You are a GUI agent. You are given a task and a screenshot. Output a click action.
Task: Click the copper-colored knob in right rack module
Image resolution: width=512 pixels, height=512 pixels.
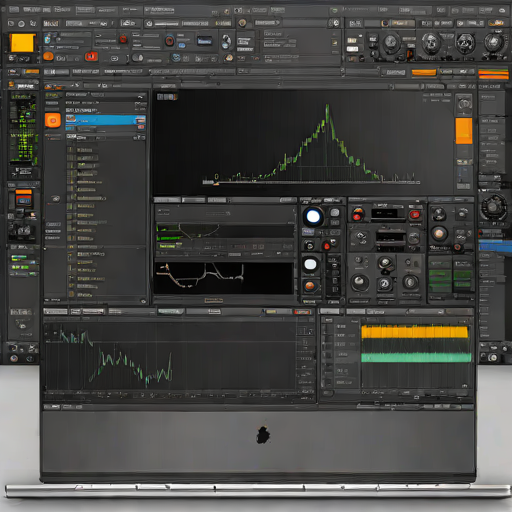439,234
